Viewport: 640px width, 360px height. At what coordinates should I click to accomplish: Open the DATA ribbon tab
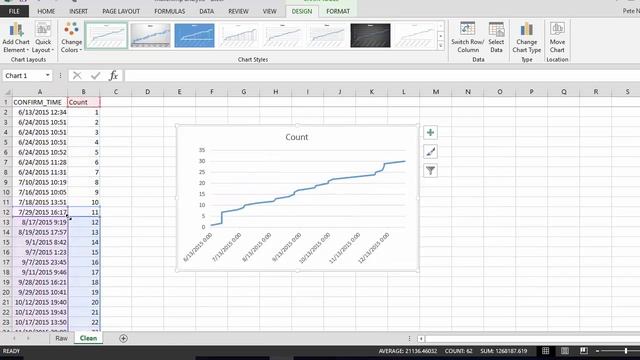(207, 11)
